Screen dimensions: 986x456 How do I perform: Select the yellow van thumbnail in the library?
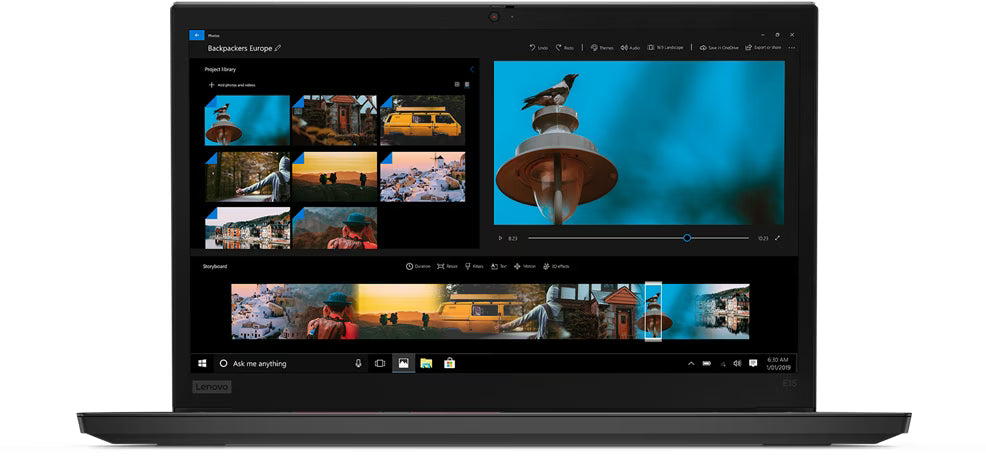click(x=423, y=120)
